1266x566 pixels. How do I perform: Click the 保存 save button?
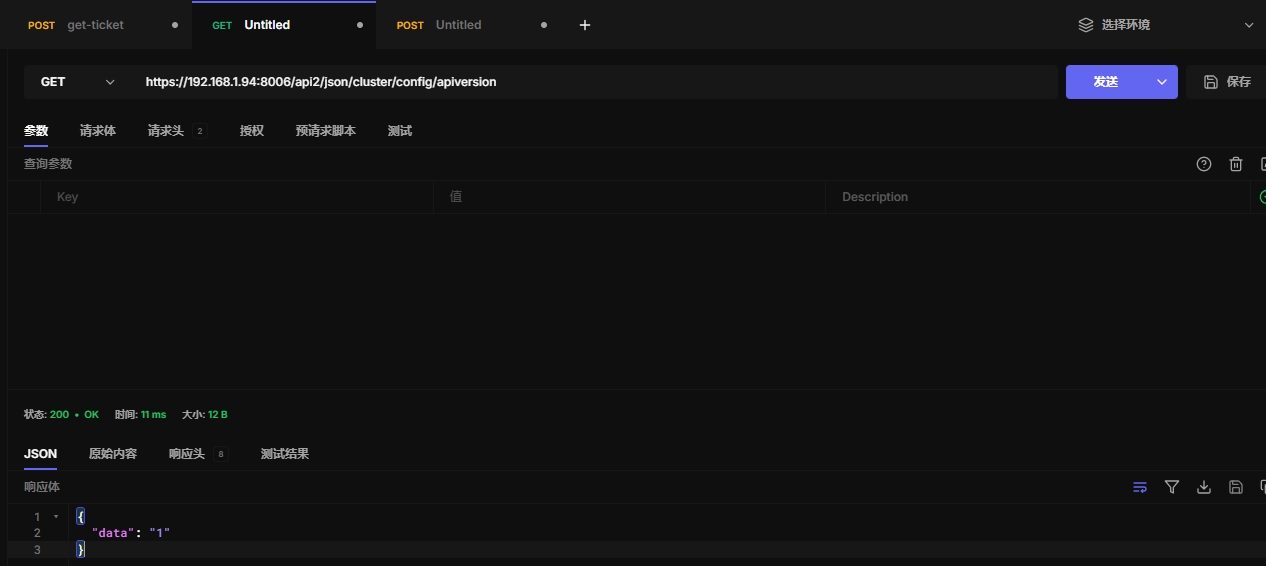[1228, 82]
